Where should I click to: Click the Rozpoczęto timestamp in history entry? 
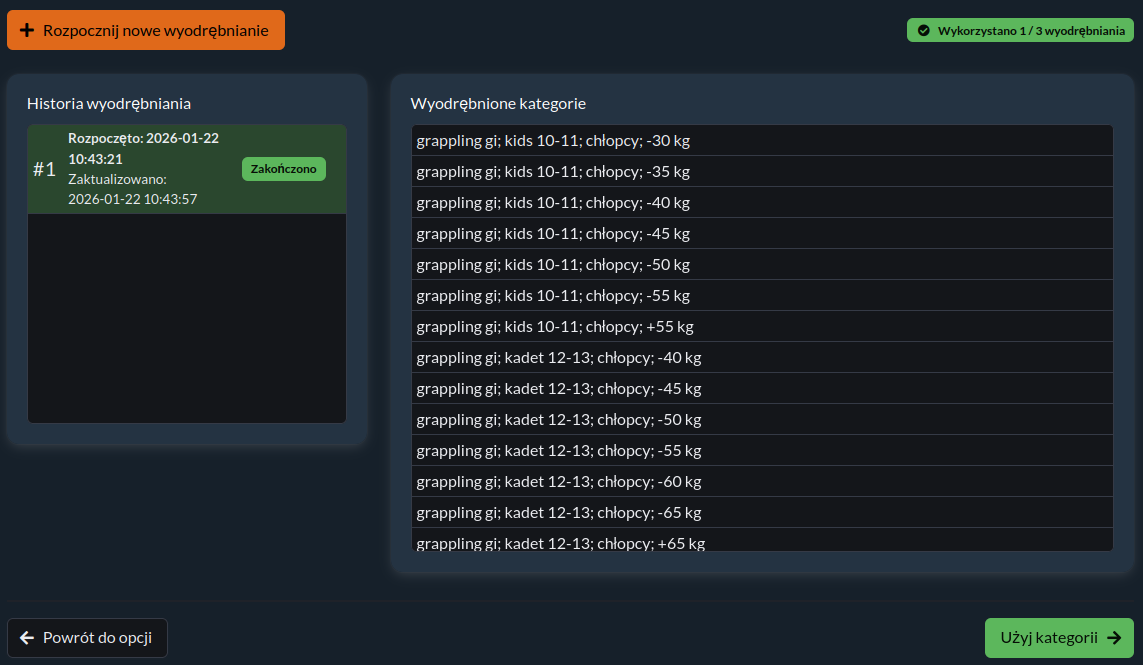143,148
